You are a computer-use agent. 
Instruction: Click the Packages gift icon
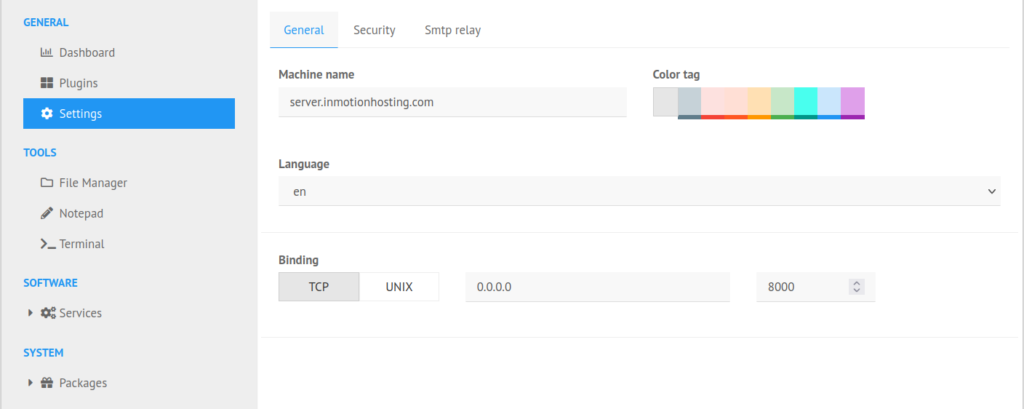(47, 383)
